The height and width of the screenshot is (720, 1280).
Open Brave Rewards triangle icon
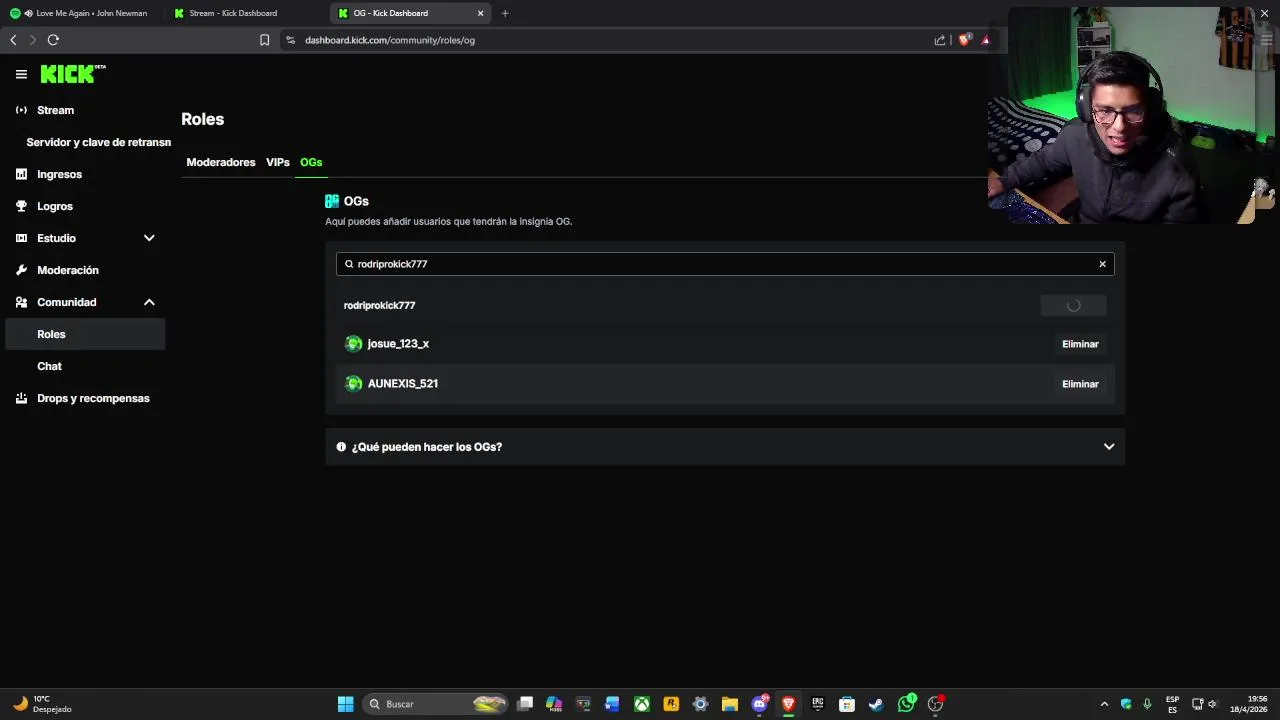(x=986, y=40)
